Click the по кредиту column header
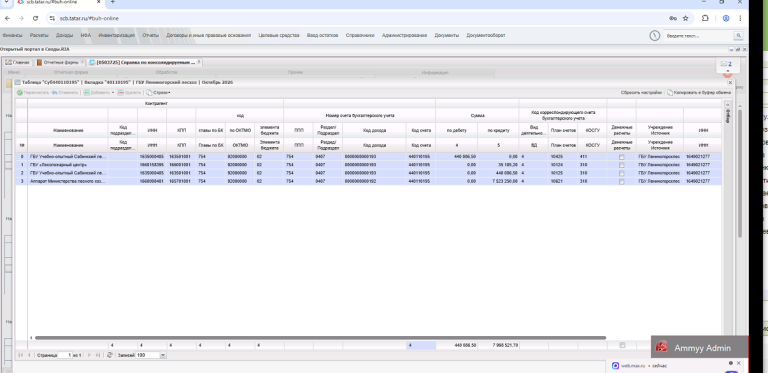This screenshot has width=768, height=373. (498, 130)
